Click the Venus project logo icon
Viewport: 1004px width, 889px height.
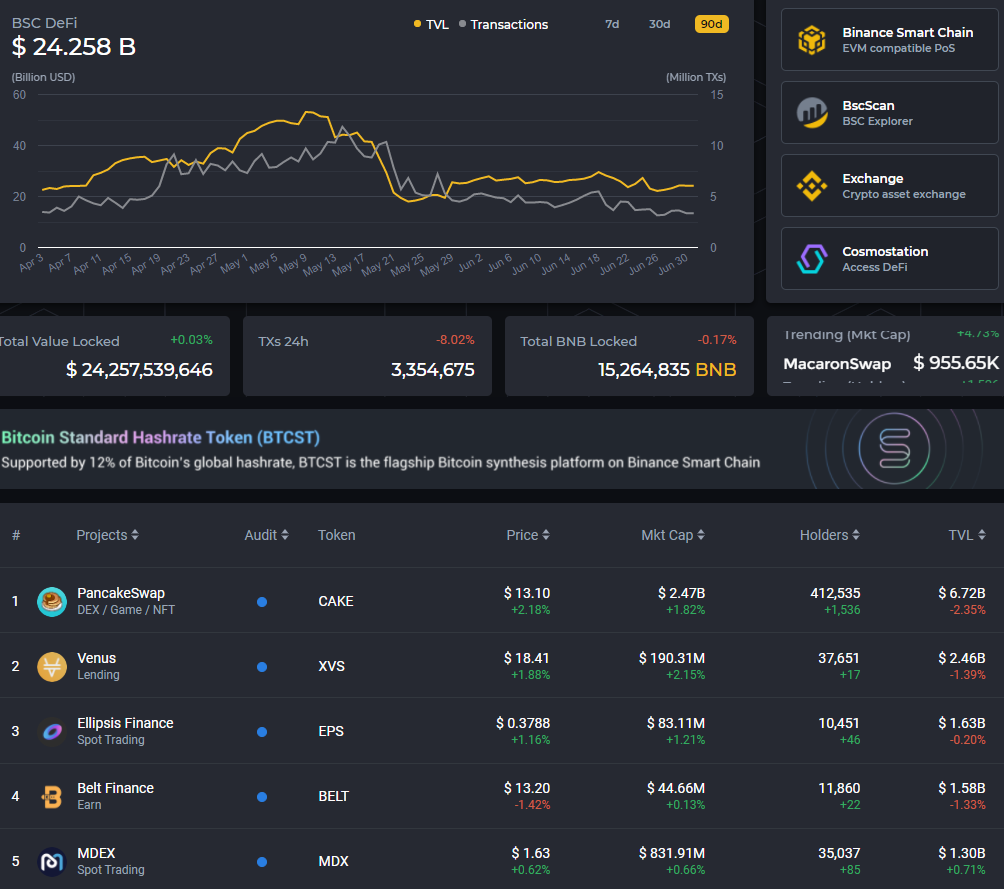click(x=52, y=666)
